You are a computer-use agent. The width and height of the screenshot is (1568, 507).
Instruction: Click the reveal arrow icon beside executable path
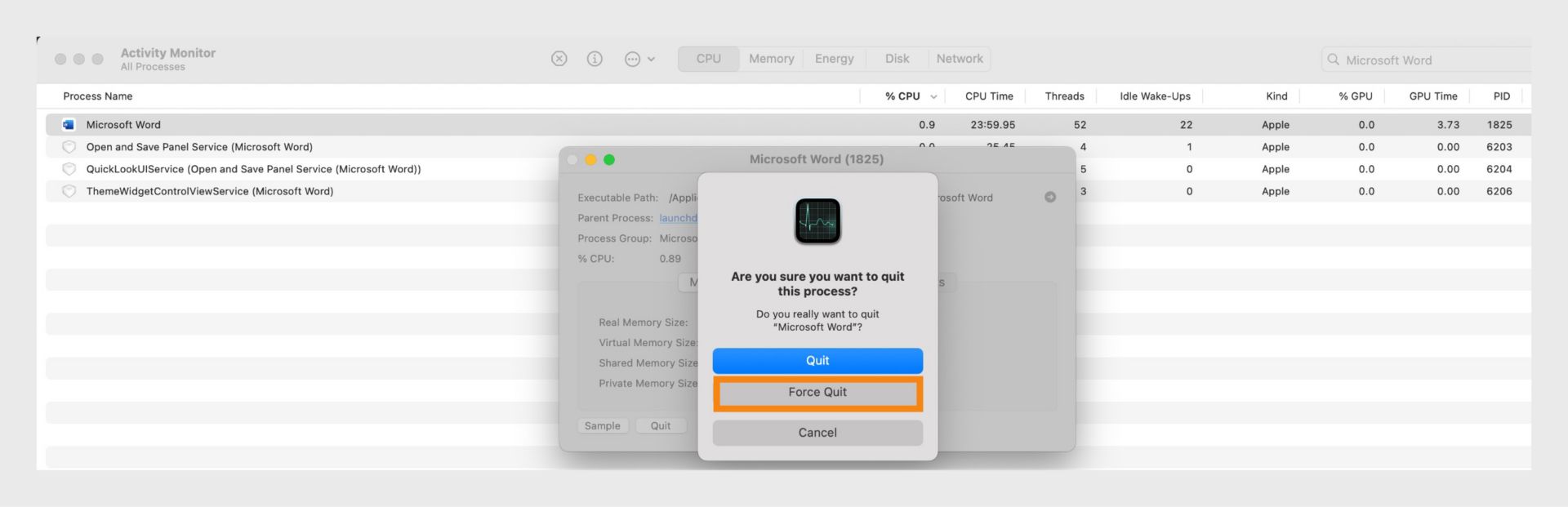pyautogui.click(x=1050, y=198)
